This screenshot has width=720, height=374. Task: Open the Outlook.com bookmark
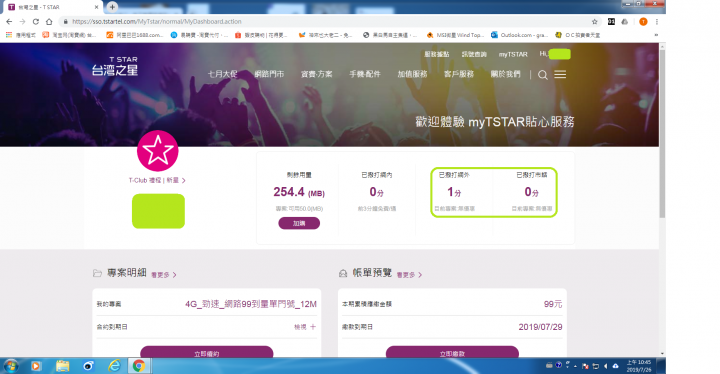519,35
